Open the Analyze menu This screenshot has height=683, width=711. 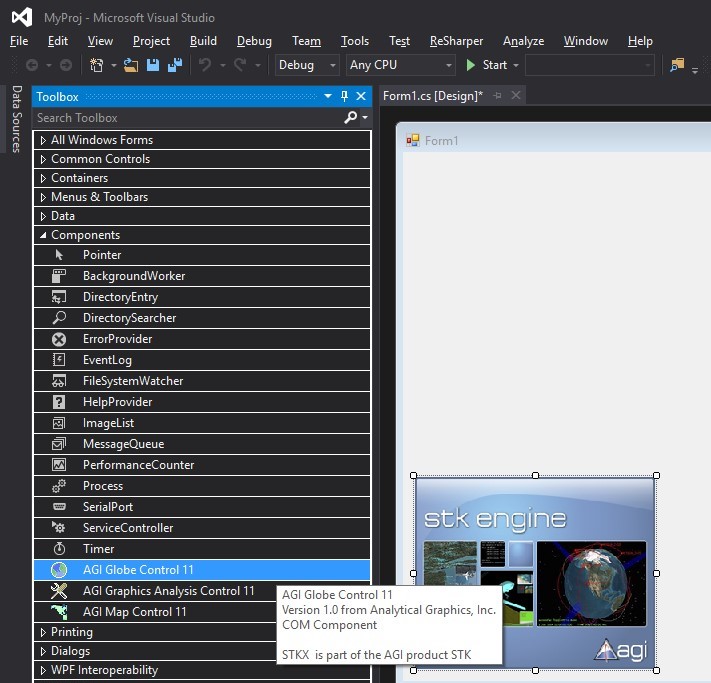click(523, 41)
